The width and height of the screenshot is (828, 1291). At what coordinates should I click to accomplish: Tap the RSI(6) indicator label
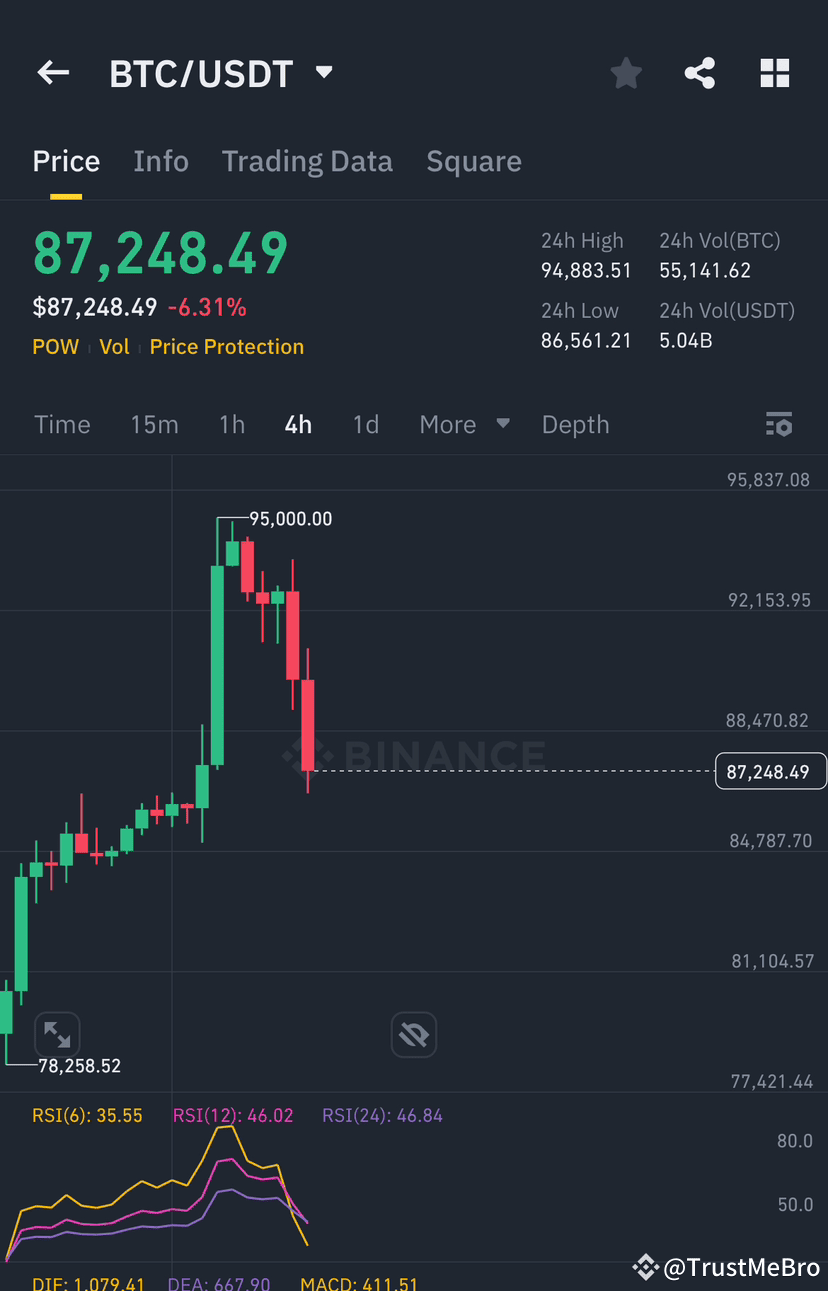[87, 1115]
